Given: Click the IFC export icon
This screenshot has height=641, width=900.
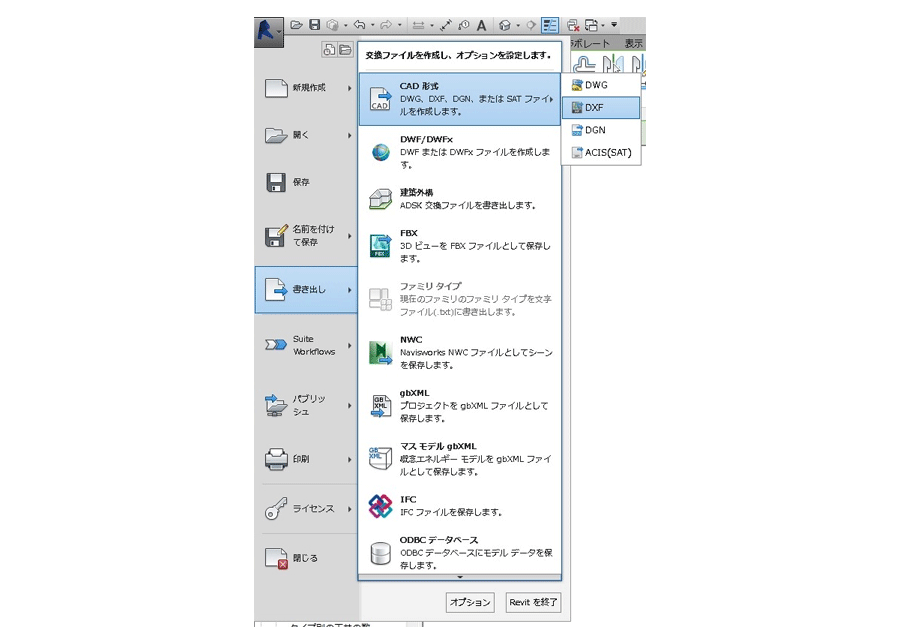Looking at the screenshot, I should [x=381, y=506].
